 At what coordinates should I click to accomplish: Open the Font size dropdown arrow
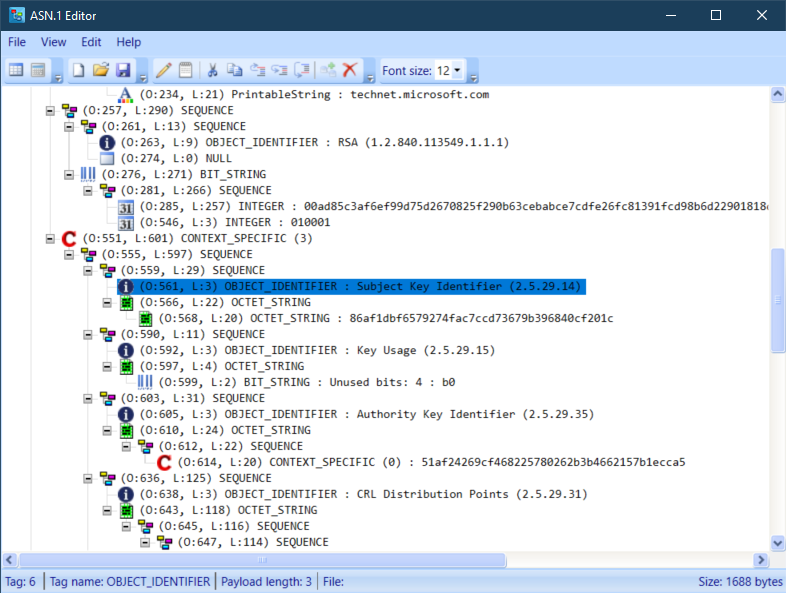tap(457, 71)
